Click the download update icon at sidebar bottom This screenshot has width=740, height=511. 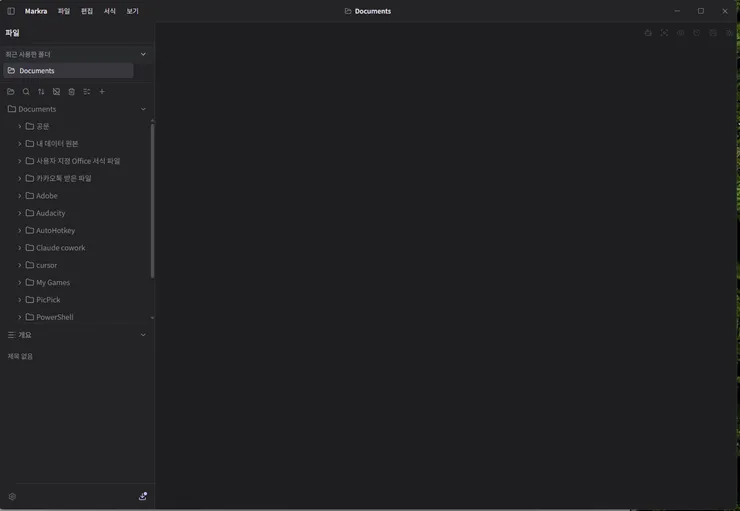coord(143,496)
